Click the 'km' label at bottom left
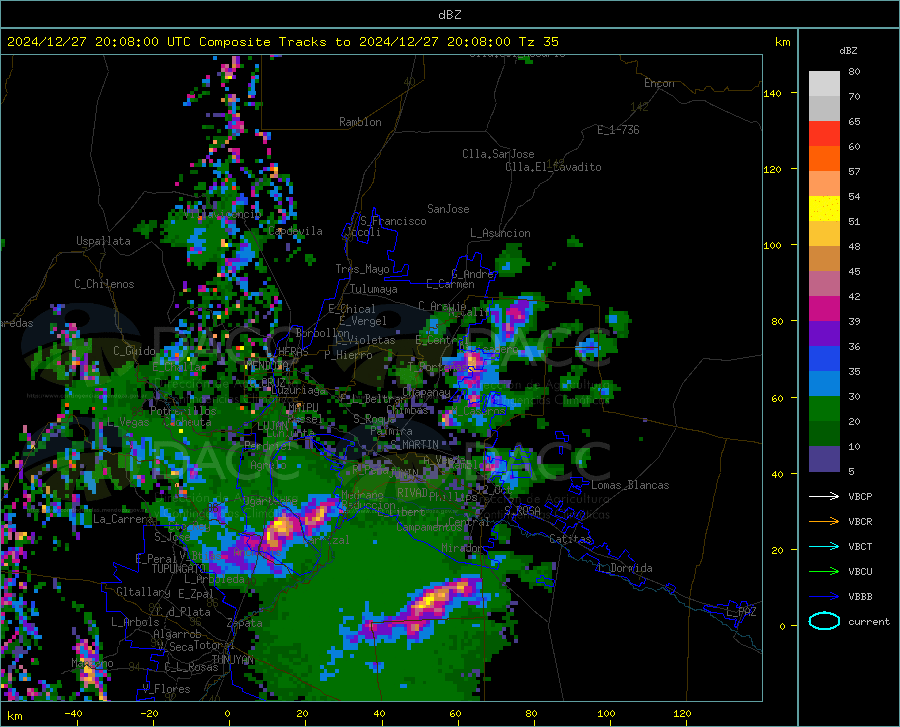 14,716
